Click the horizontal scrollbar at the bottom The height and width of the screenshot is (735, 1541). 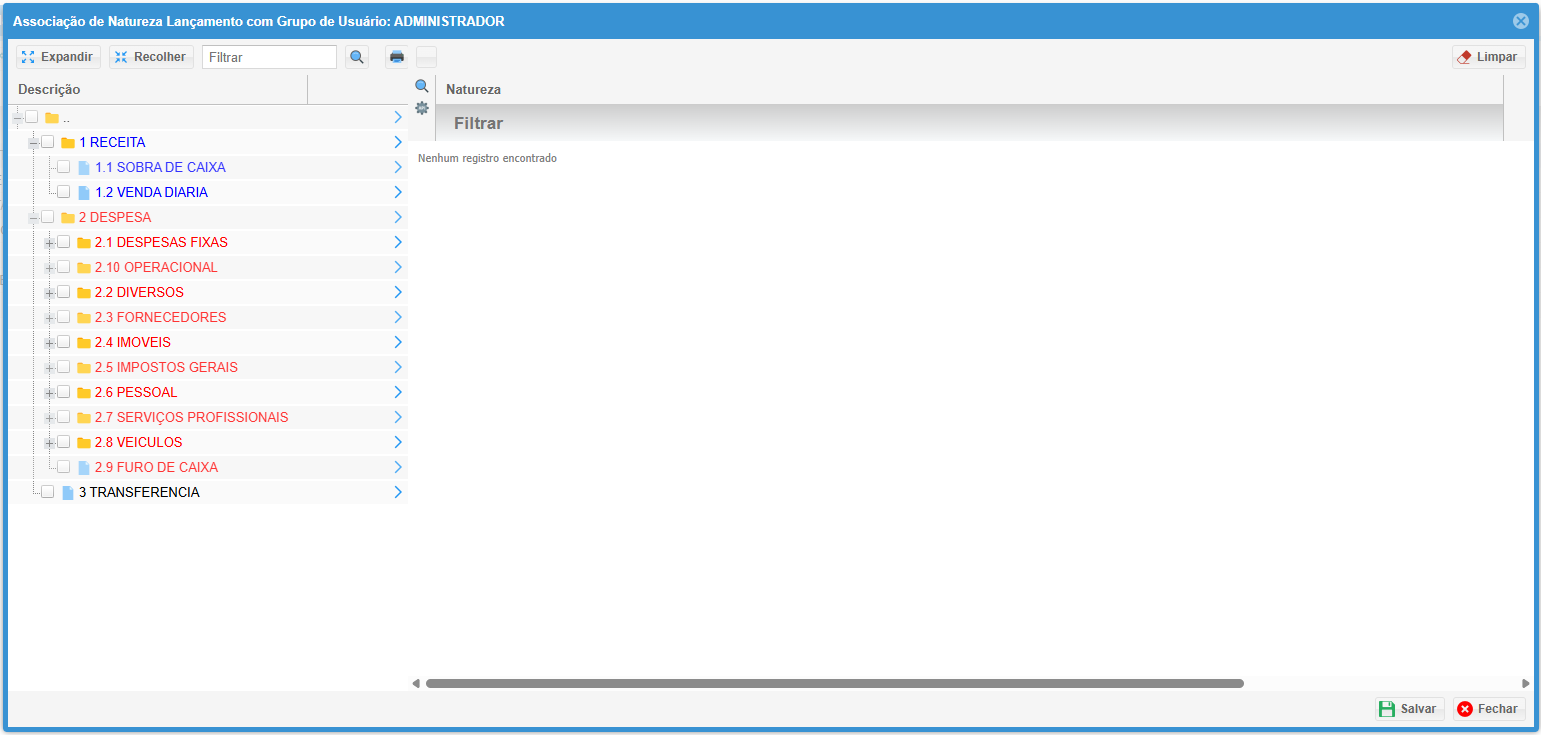[834, 684]
